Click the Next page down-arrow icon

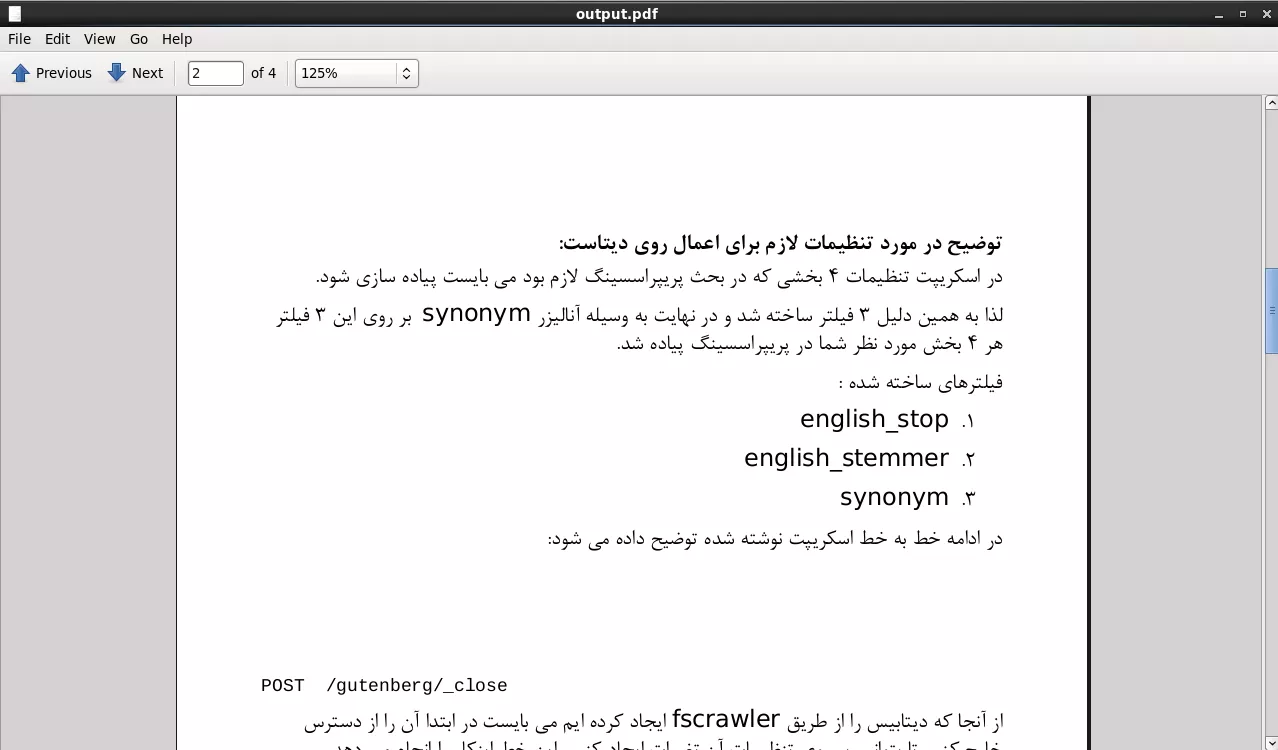click(x=117, y=73)
